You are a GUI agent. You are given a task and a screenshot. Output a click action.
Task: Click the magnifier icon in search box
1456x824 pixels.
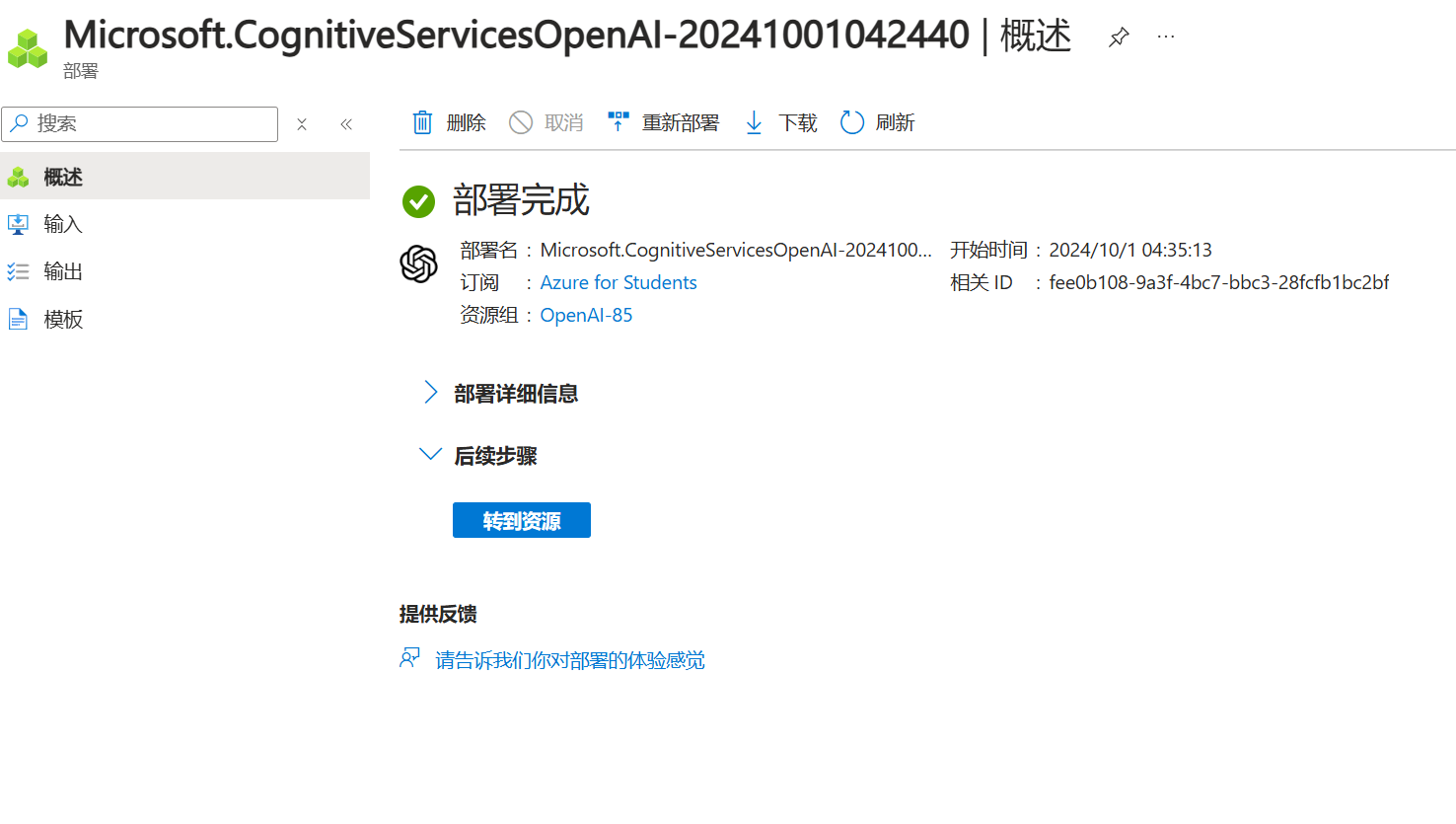19,123
